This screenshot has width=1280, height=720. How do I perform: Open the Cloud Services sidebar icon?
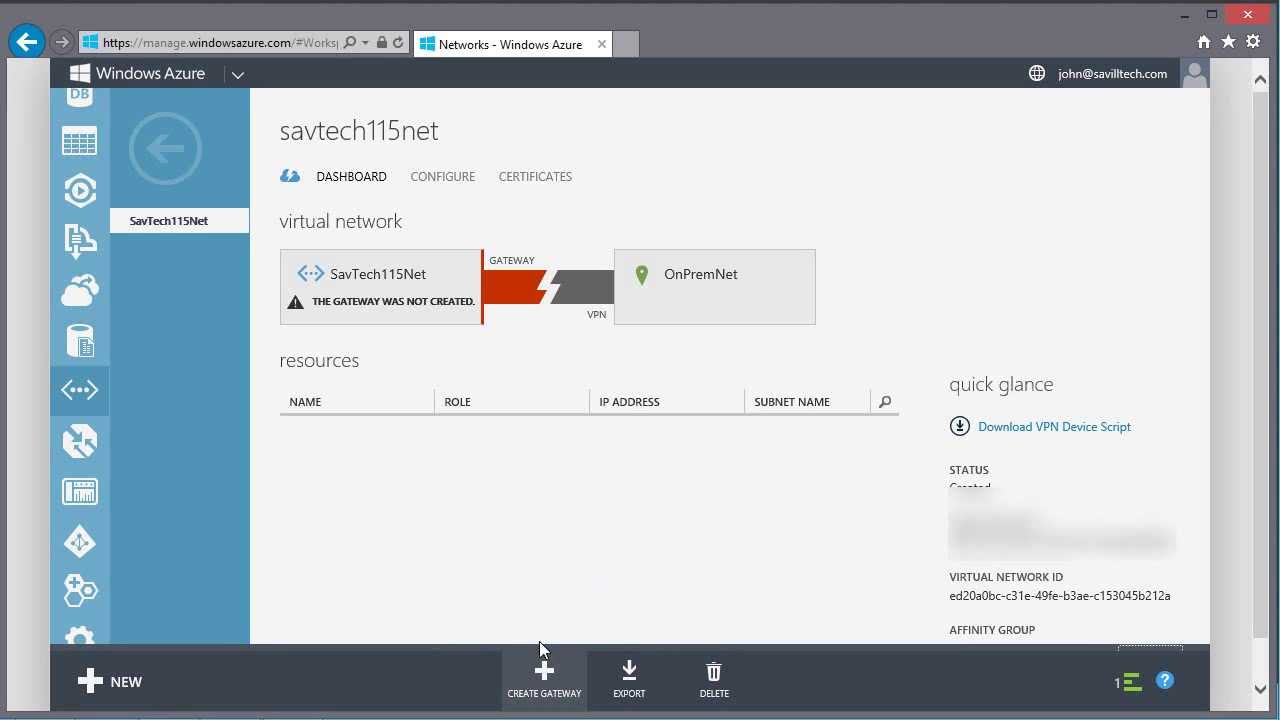point(79,290)
